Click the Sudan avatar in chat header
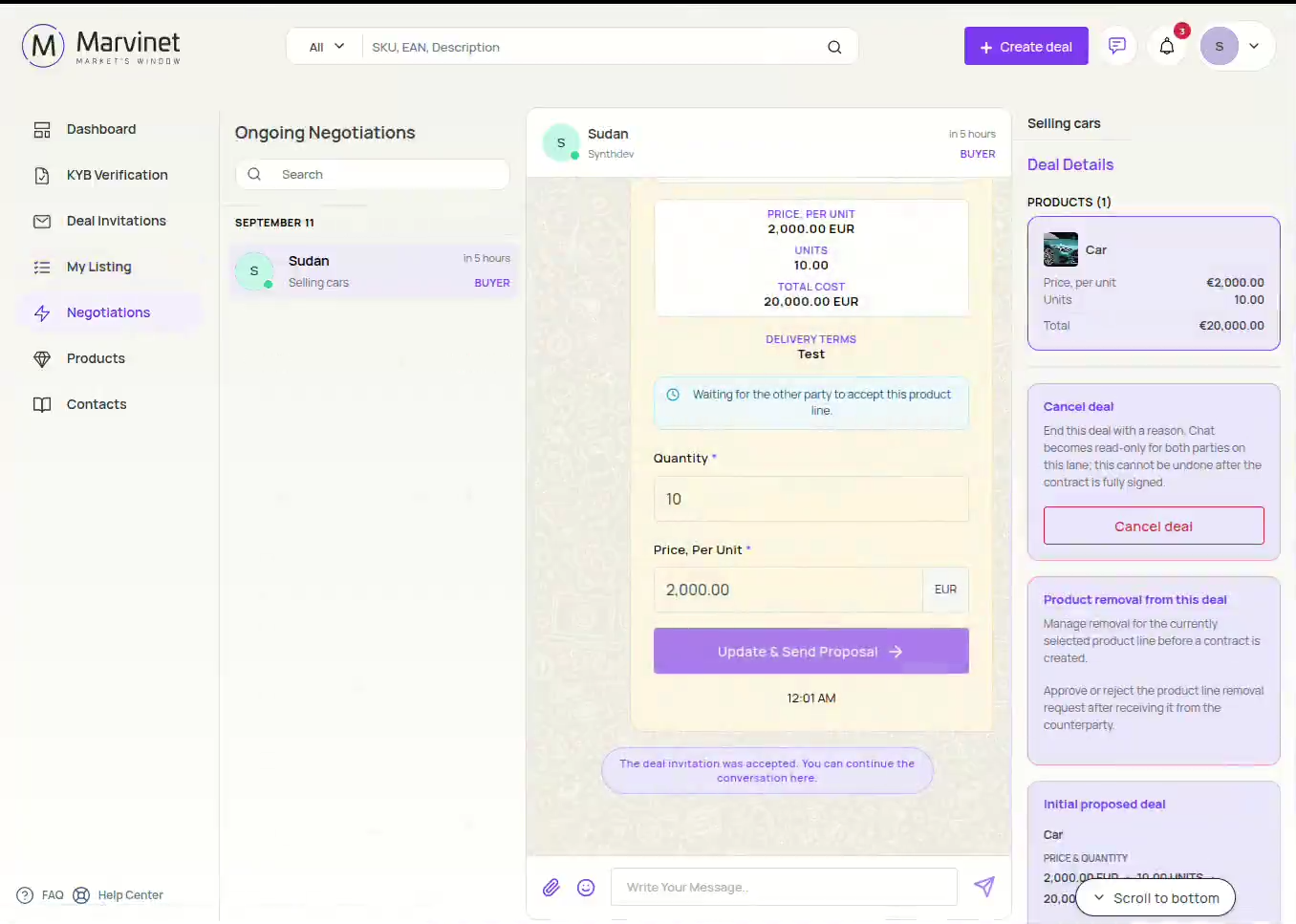 pos(561,142)
